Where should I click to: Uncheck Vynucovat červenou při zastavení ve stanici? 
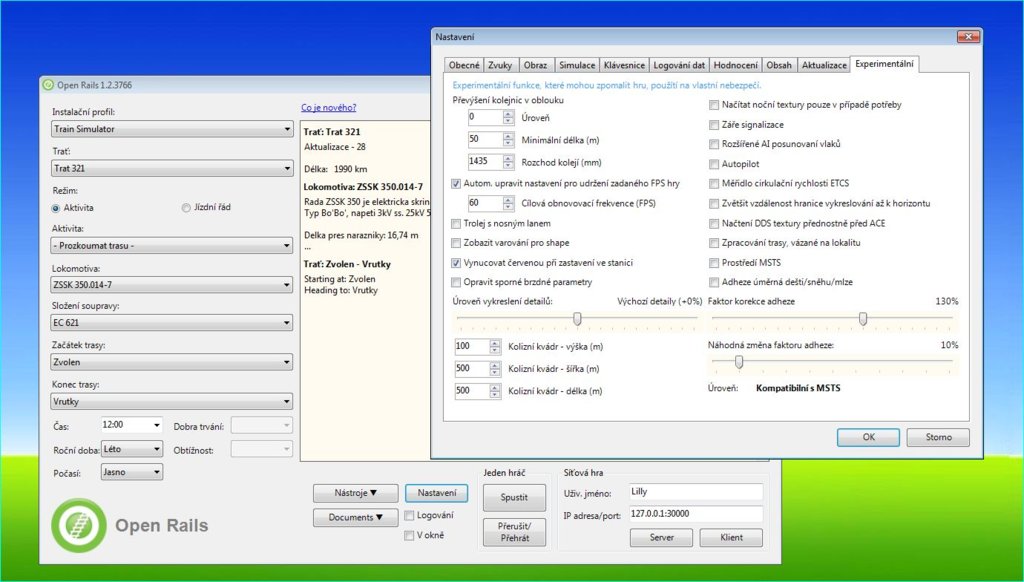tap(456, 263)
